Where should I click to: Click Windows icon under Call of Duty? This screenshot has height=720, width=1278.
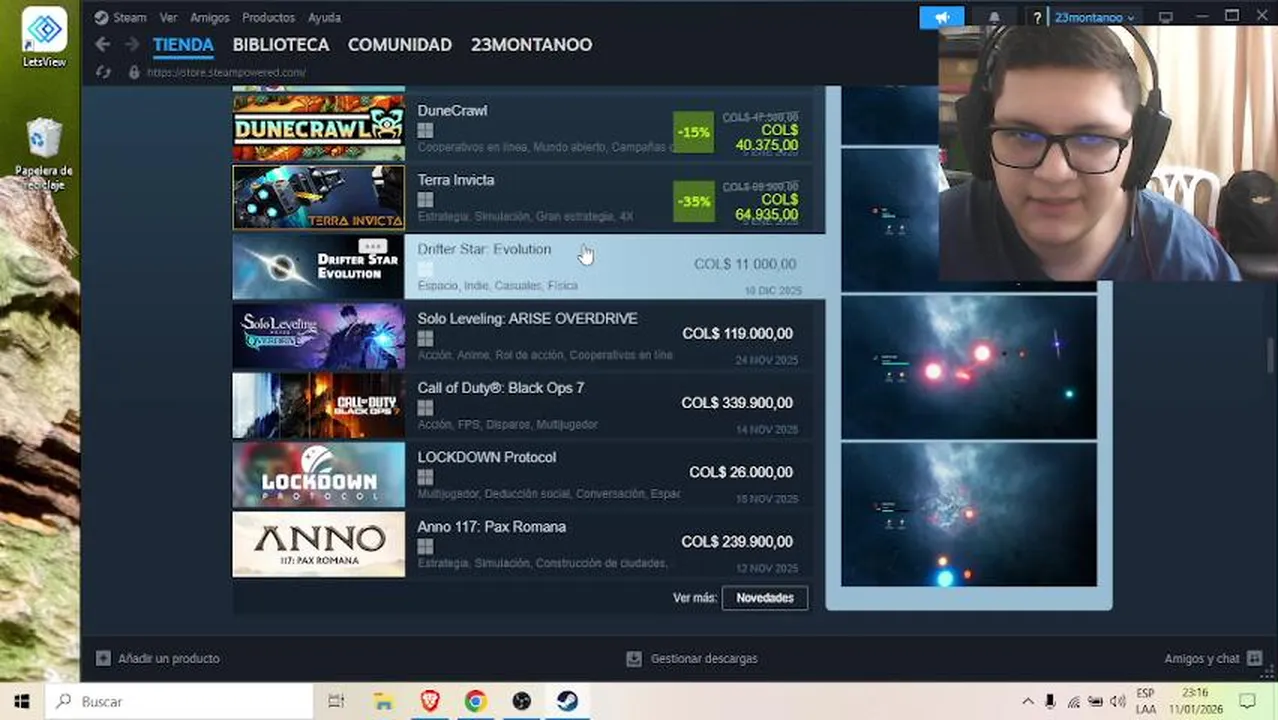(x=425, y=408)
